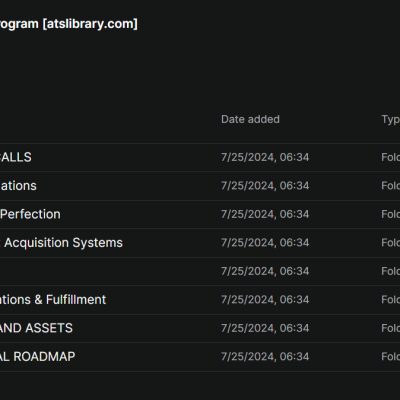Select the page title ending in [atslibrary.com]
The height and width of the screenshot is (400, 400).
pos(69,24)
